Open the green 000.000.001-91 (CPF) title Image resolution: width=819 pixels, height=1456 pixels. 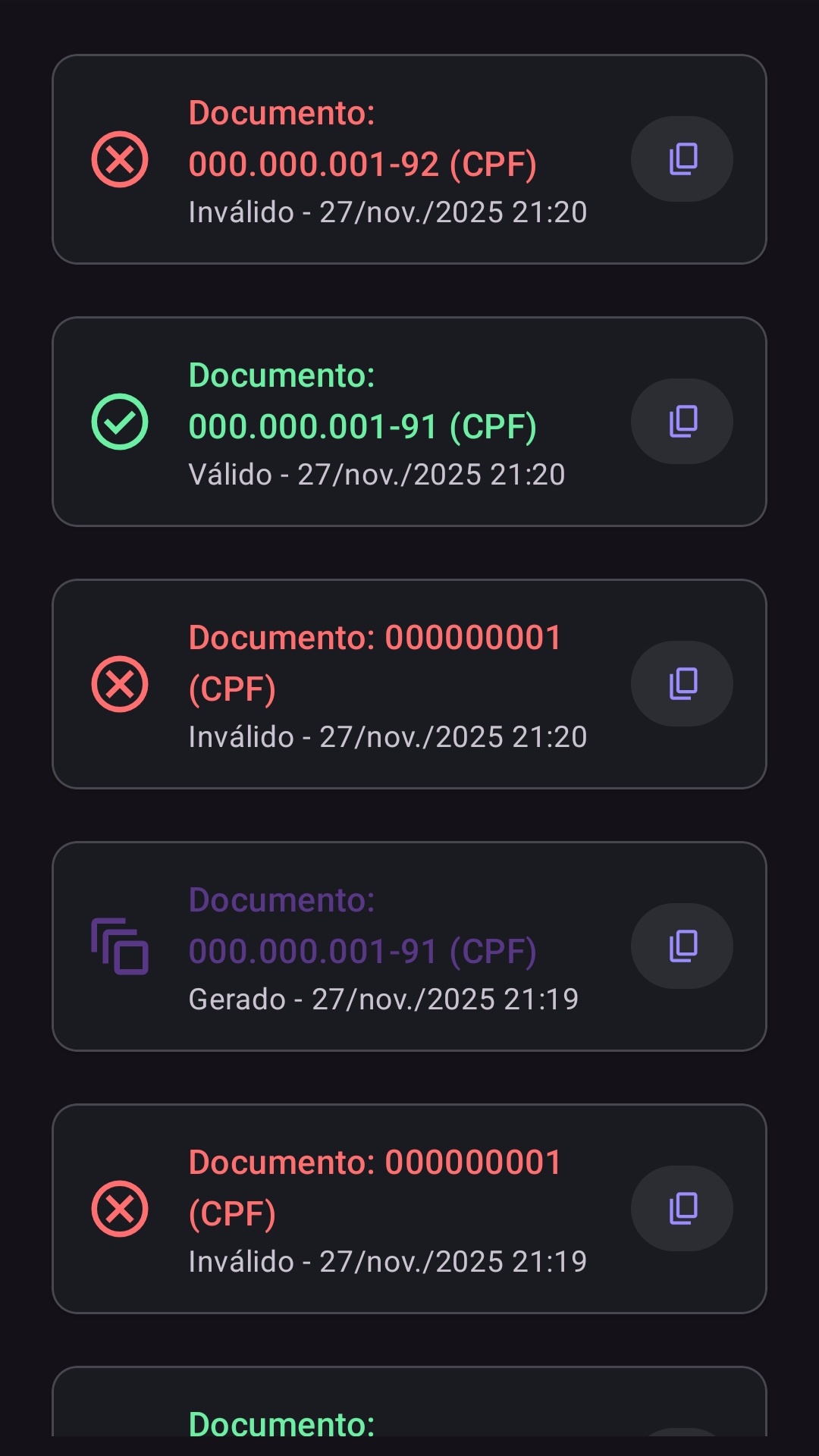(362, 401)
